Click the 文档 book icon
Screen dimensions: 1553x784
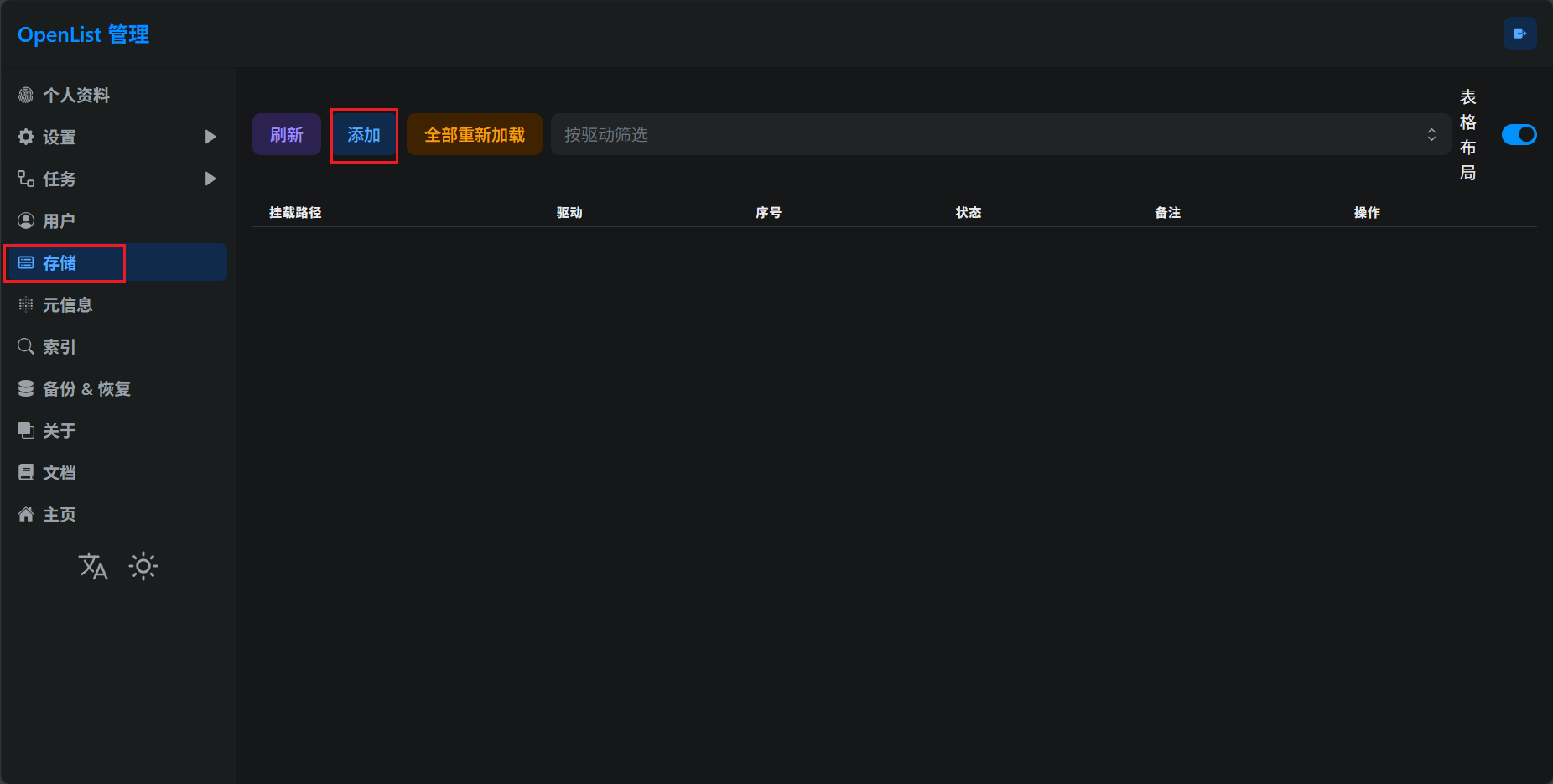[x=26, y=473]
